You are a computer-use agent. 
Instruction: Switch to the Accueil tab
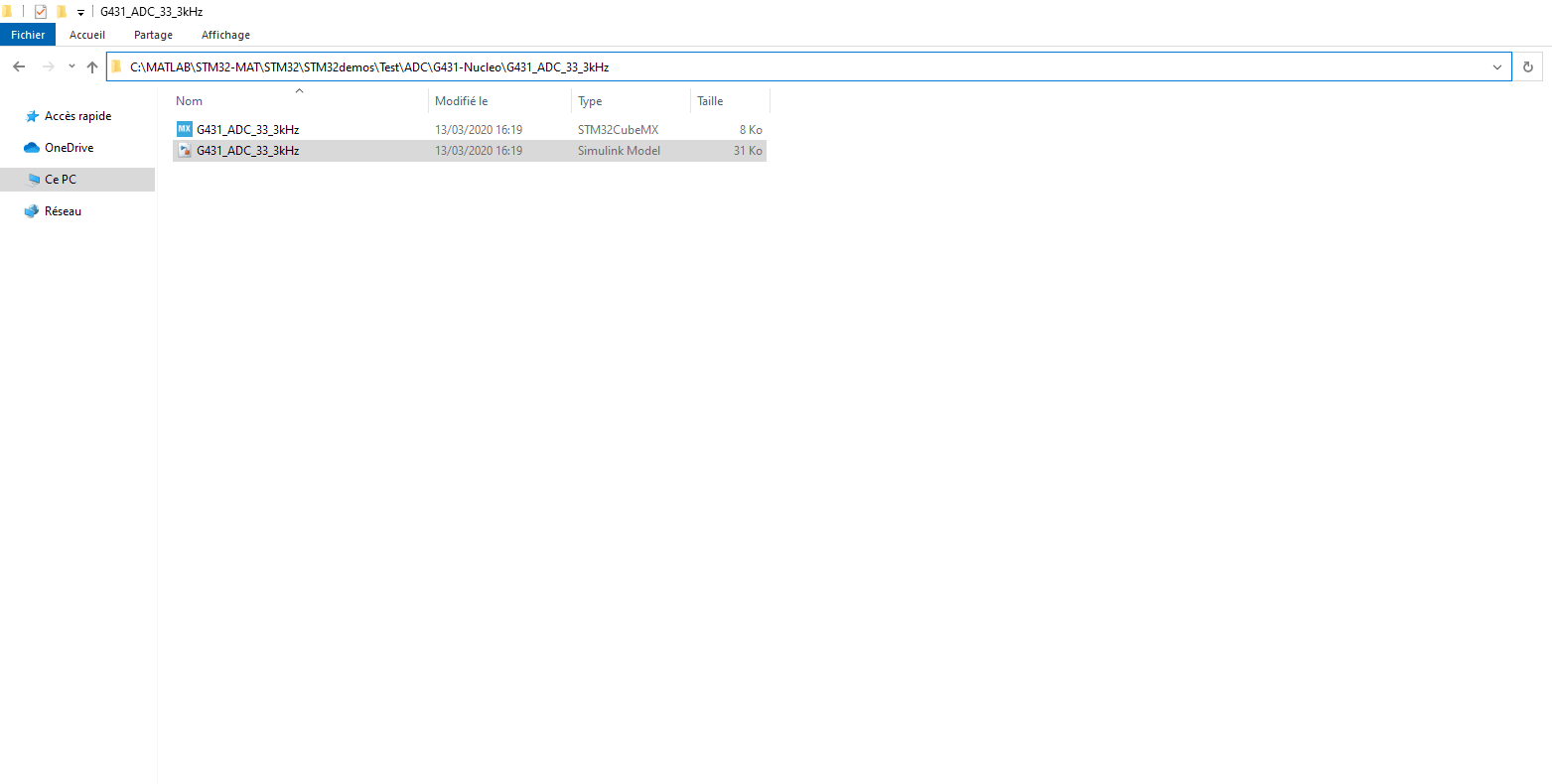[87, 35]
